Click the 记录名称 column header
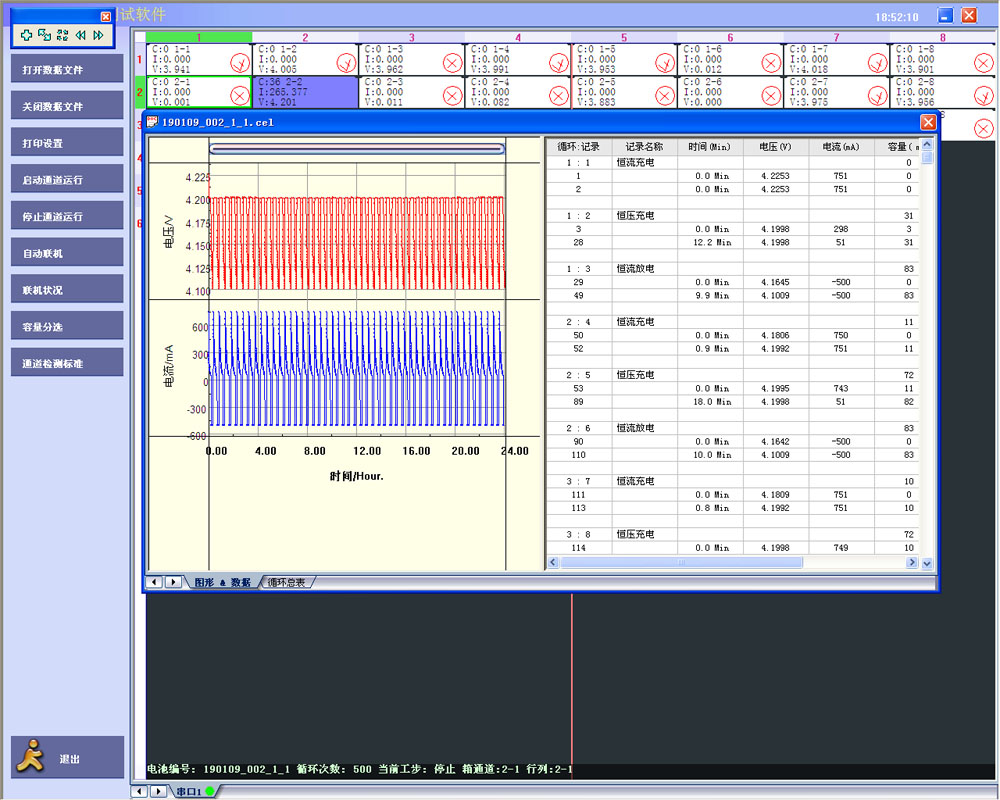This screenshot has width=1000, height=800. (x=644, y=147)
